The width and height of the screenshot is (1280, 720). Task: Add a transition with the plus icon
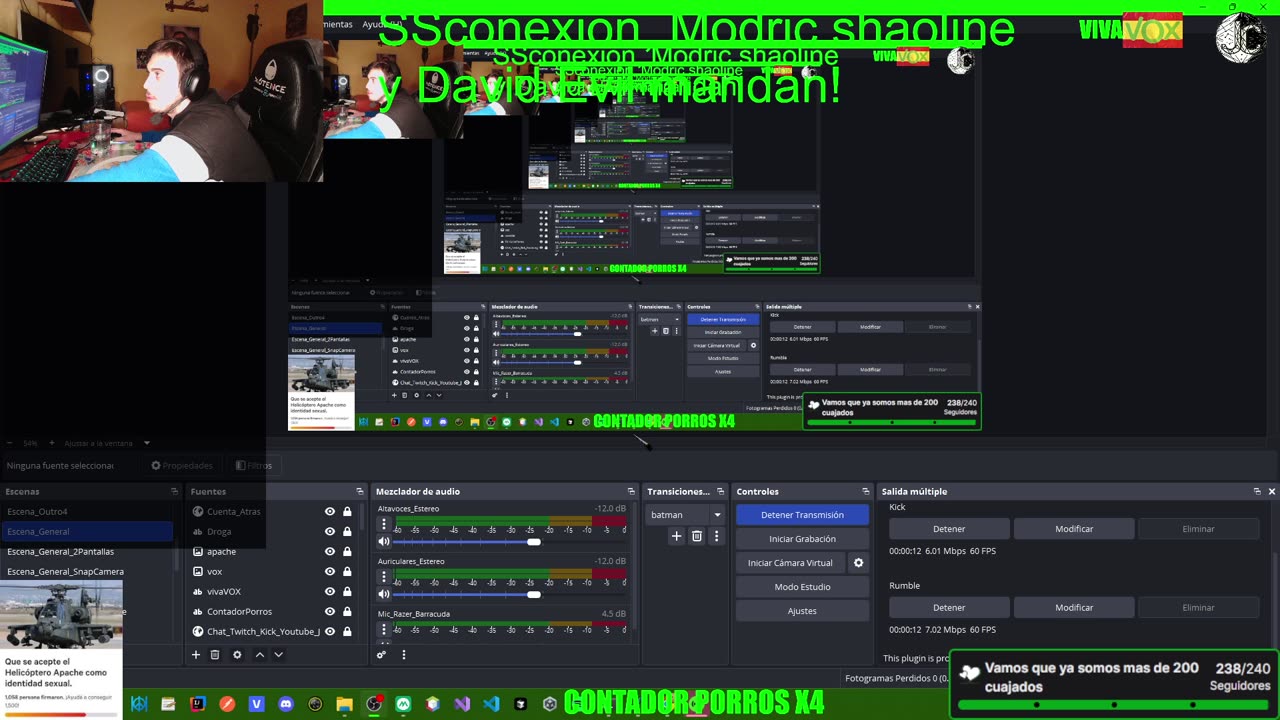tap(677, 537)
